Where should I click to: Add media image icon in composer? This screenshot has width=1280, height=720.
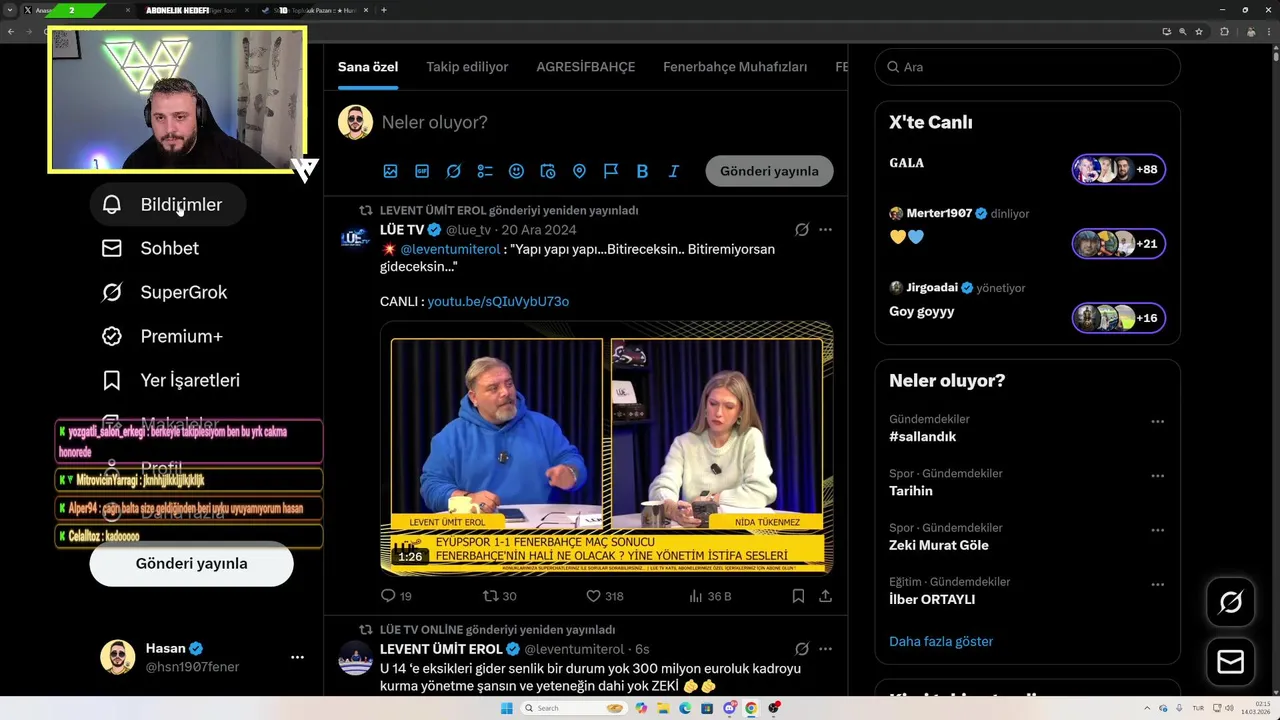(390, 171)
